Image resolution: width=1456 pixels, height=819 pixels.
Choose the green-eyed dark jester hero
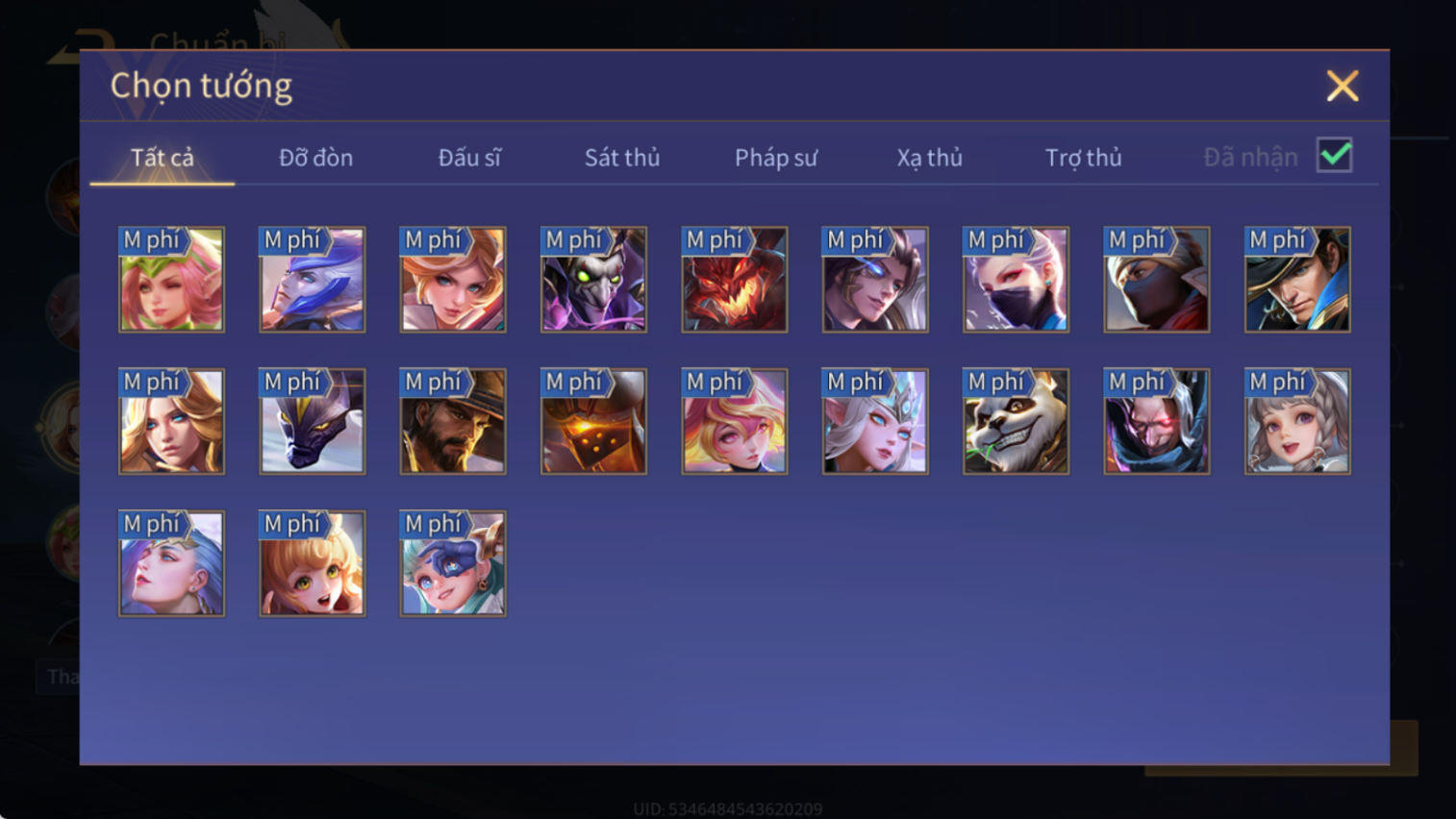coord(593,280)
